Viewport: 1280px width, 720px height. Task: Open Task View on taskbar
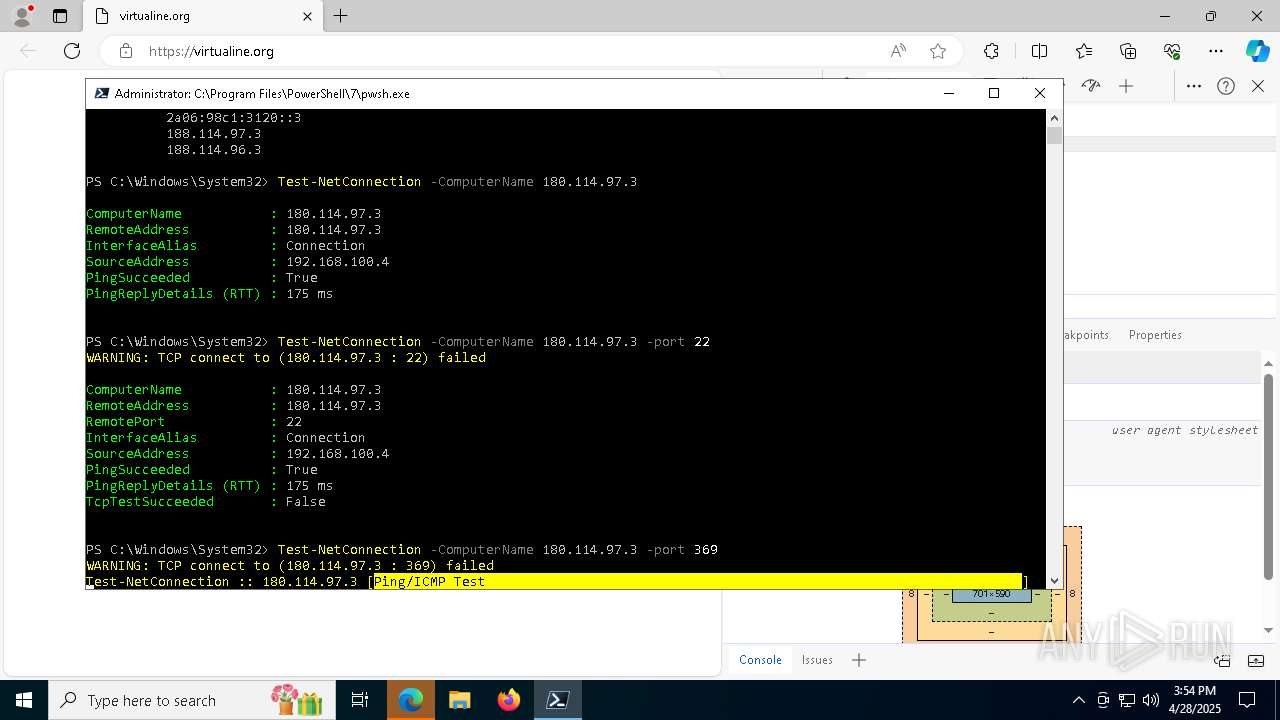coord(360,700)
